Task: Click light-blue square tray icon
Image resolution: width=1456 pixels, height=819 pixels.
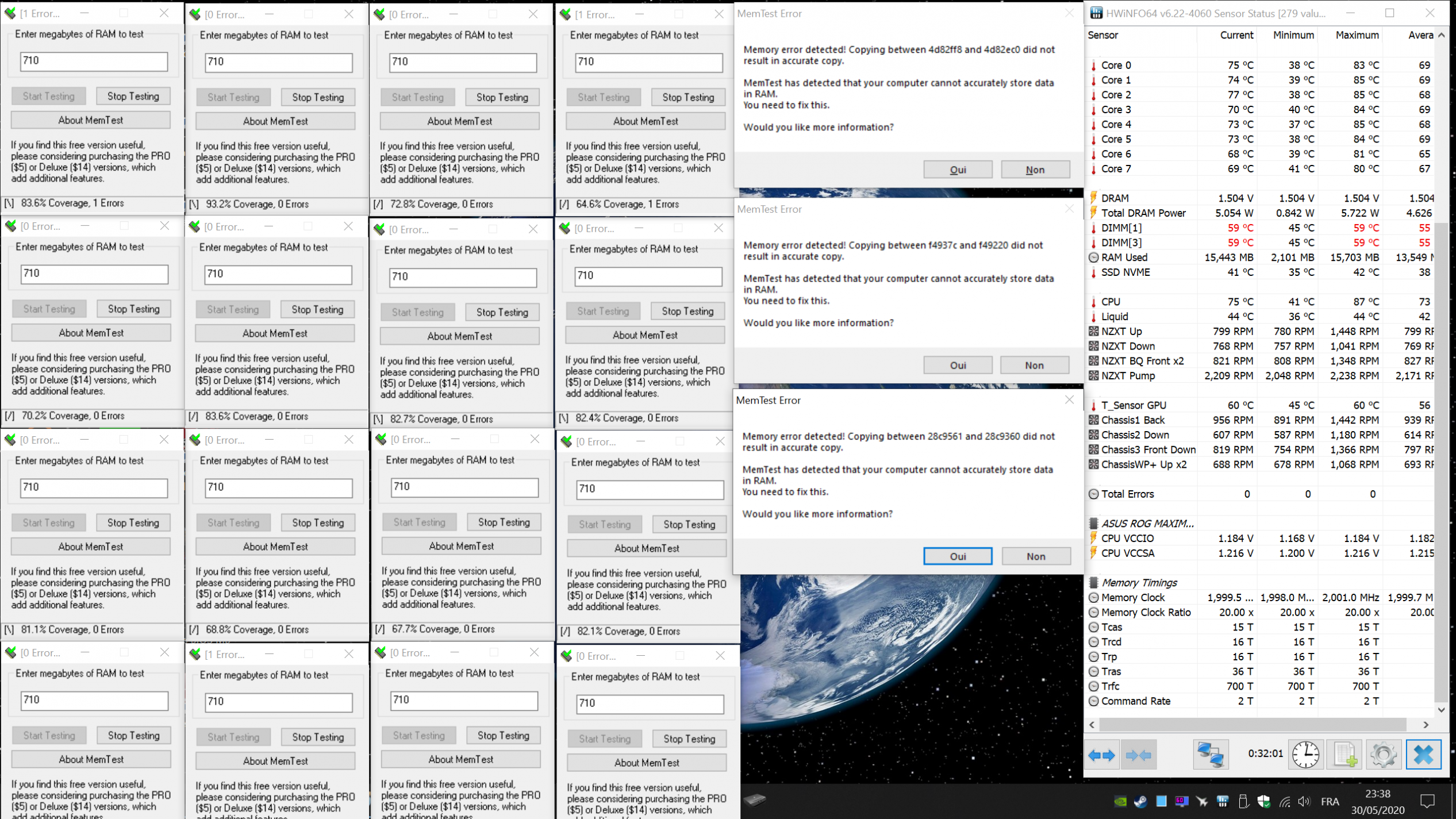Action: [x=1161, y=801]
